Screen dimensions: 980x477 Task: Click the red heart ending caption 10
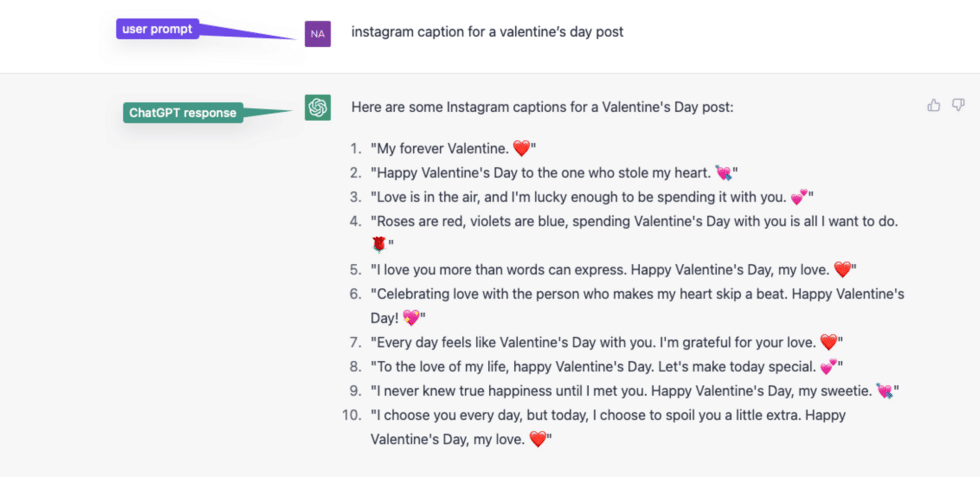pyautogui.click(x=538, y=439)
